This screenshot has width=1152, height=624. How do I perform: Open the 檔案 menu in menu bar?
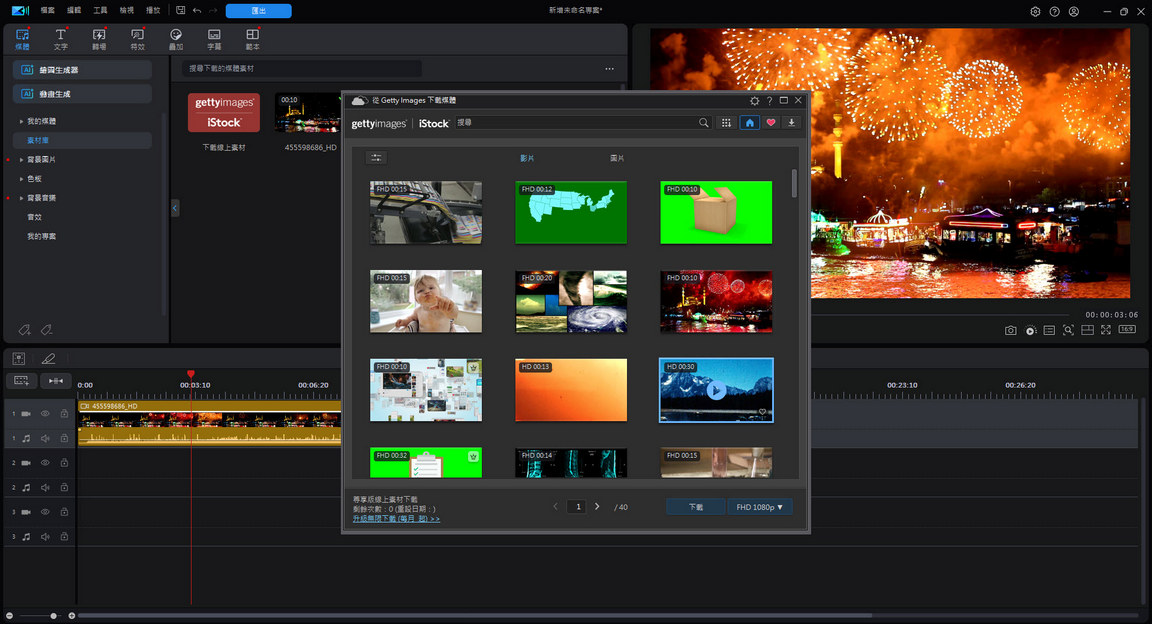pyautogui.click(x=48, y=11)
